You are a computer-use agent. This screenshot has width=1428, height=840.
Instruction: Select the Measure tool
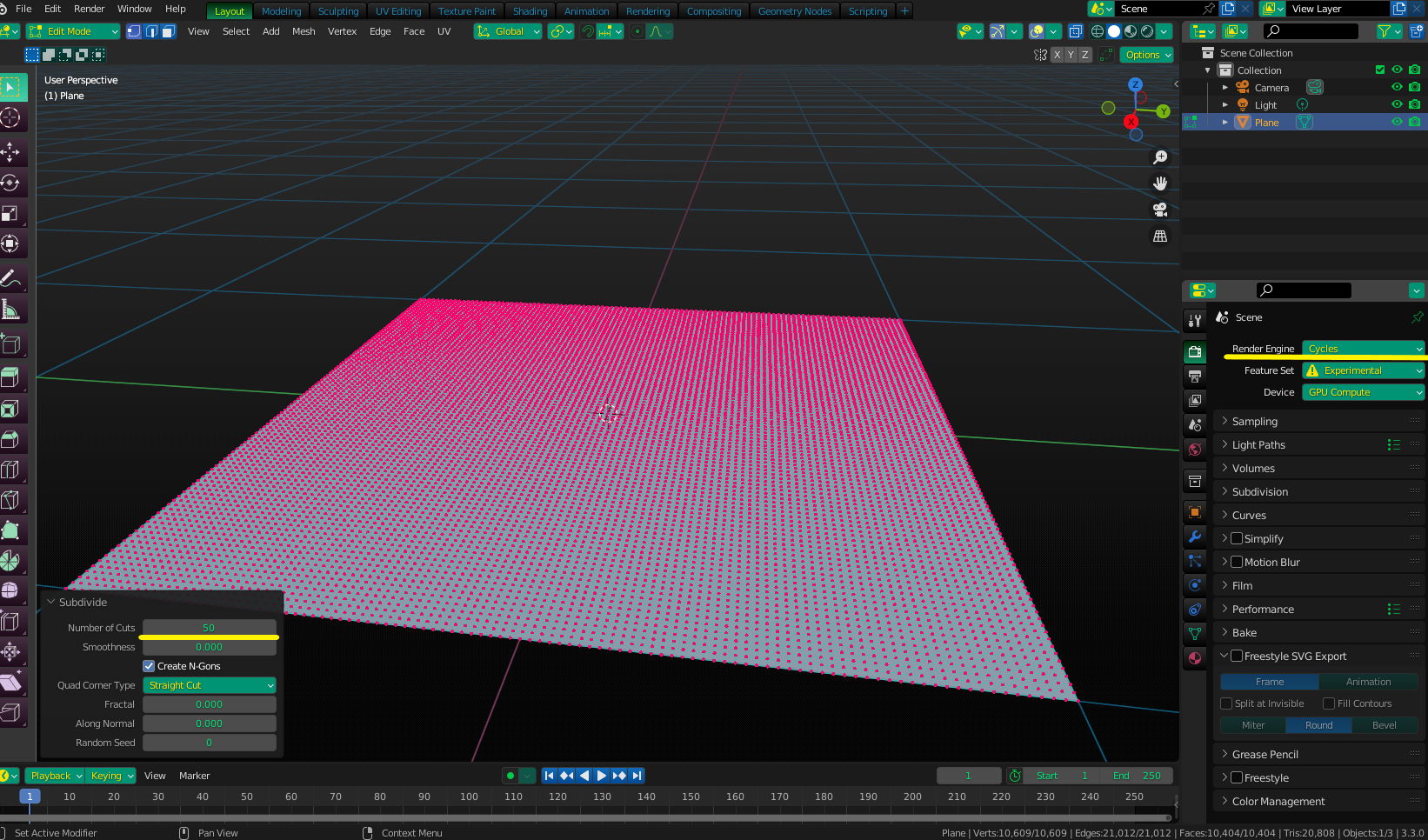point(11,309)
